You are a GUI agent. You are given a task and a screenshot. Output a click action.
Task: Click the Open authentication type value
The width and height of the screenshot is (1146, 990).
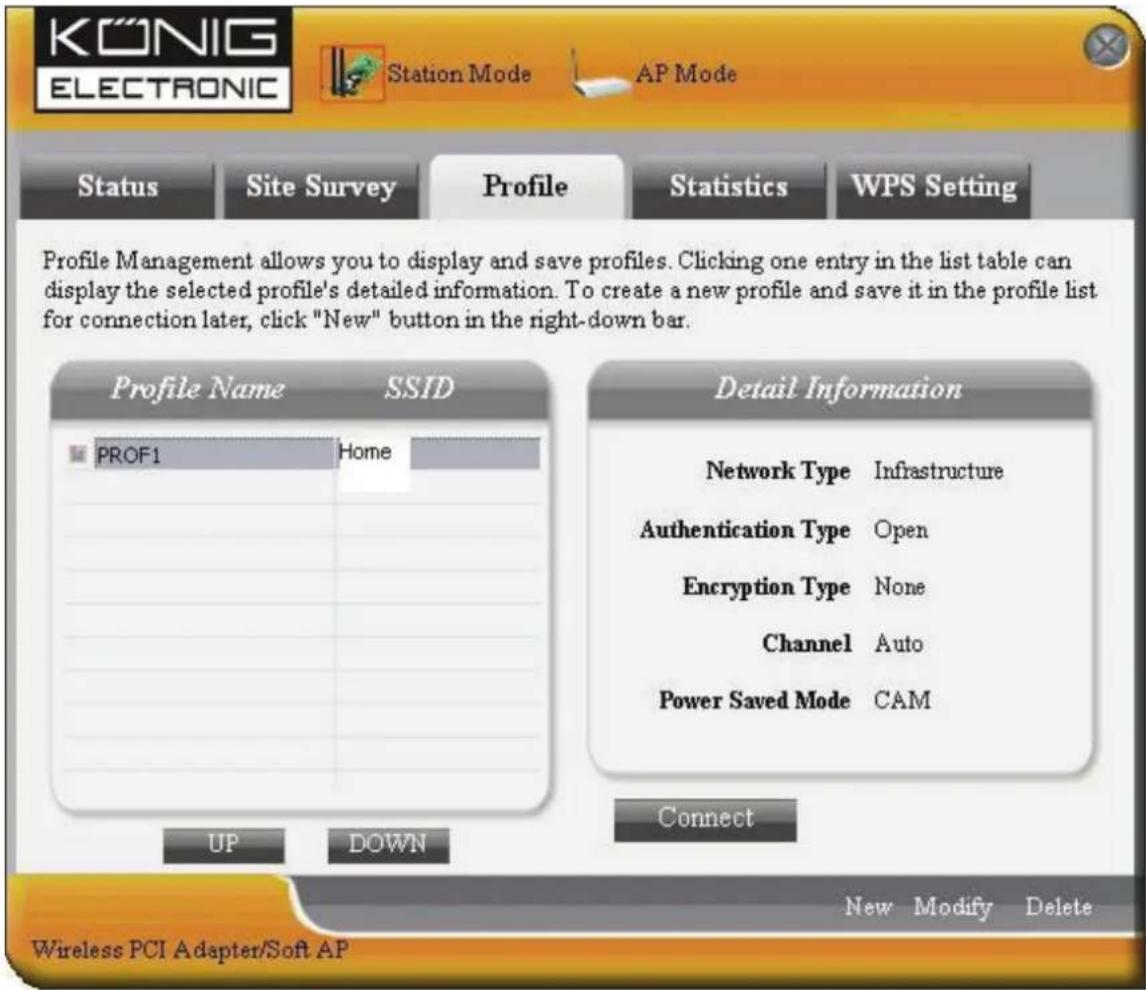(900, 530)
